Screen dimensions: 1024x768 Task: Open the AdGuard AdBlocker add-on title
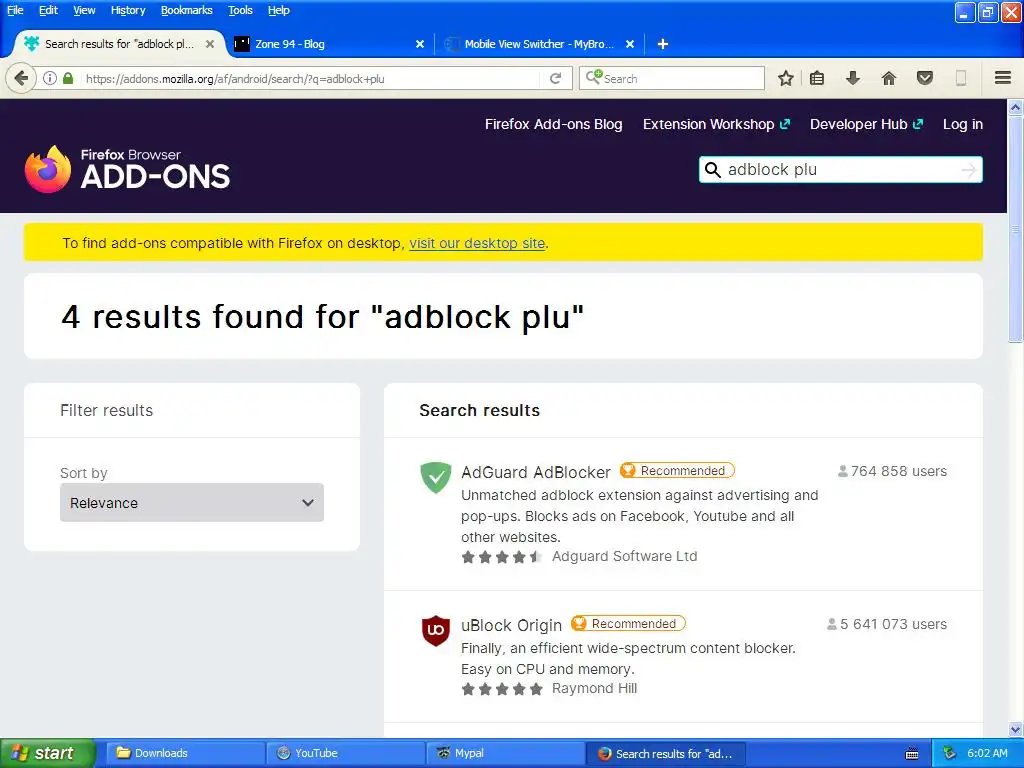click(536, 472)
